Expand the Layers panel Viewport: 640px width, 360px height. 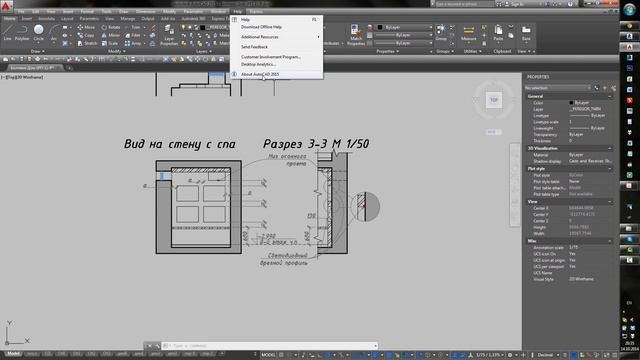[204, 51]
